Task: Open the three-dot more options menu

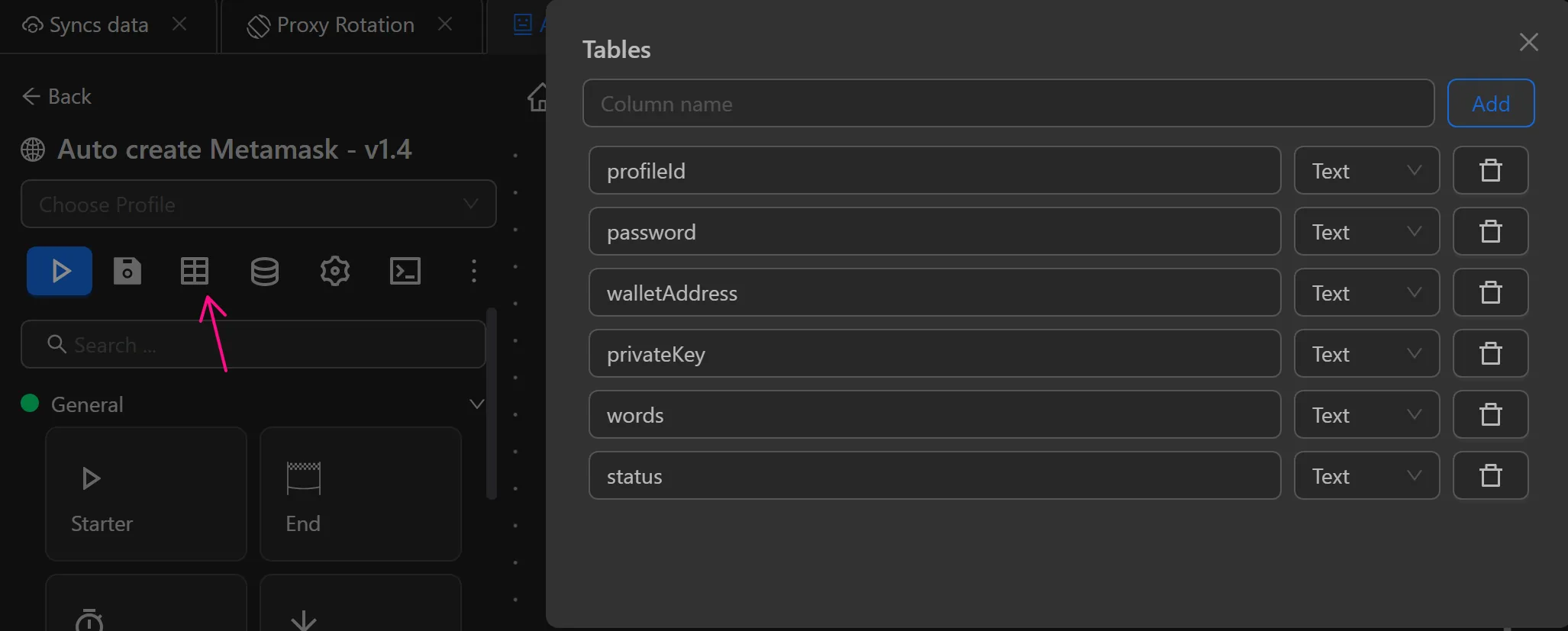Action: 474,271
